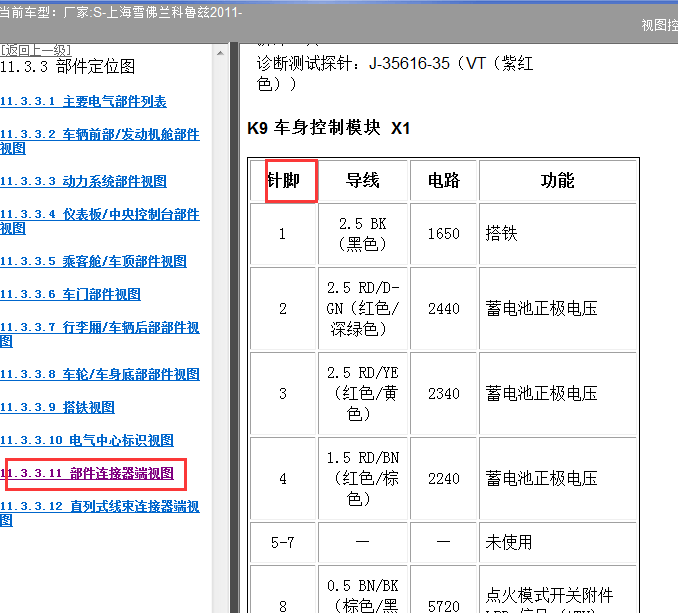
Task: Open 11.3.3.4 仪表板/中央控制台部件视图
Action: tap(99, 221)
